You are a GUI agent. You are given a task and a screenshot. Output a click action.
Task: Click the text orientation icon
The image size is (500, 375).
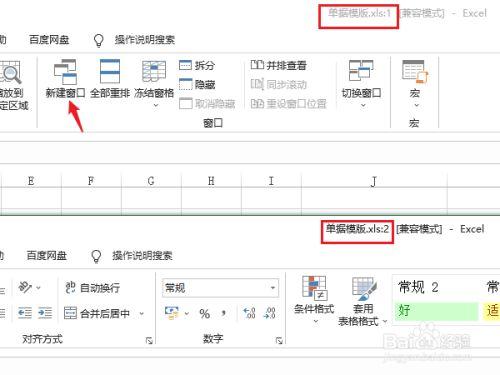(25, 287)
